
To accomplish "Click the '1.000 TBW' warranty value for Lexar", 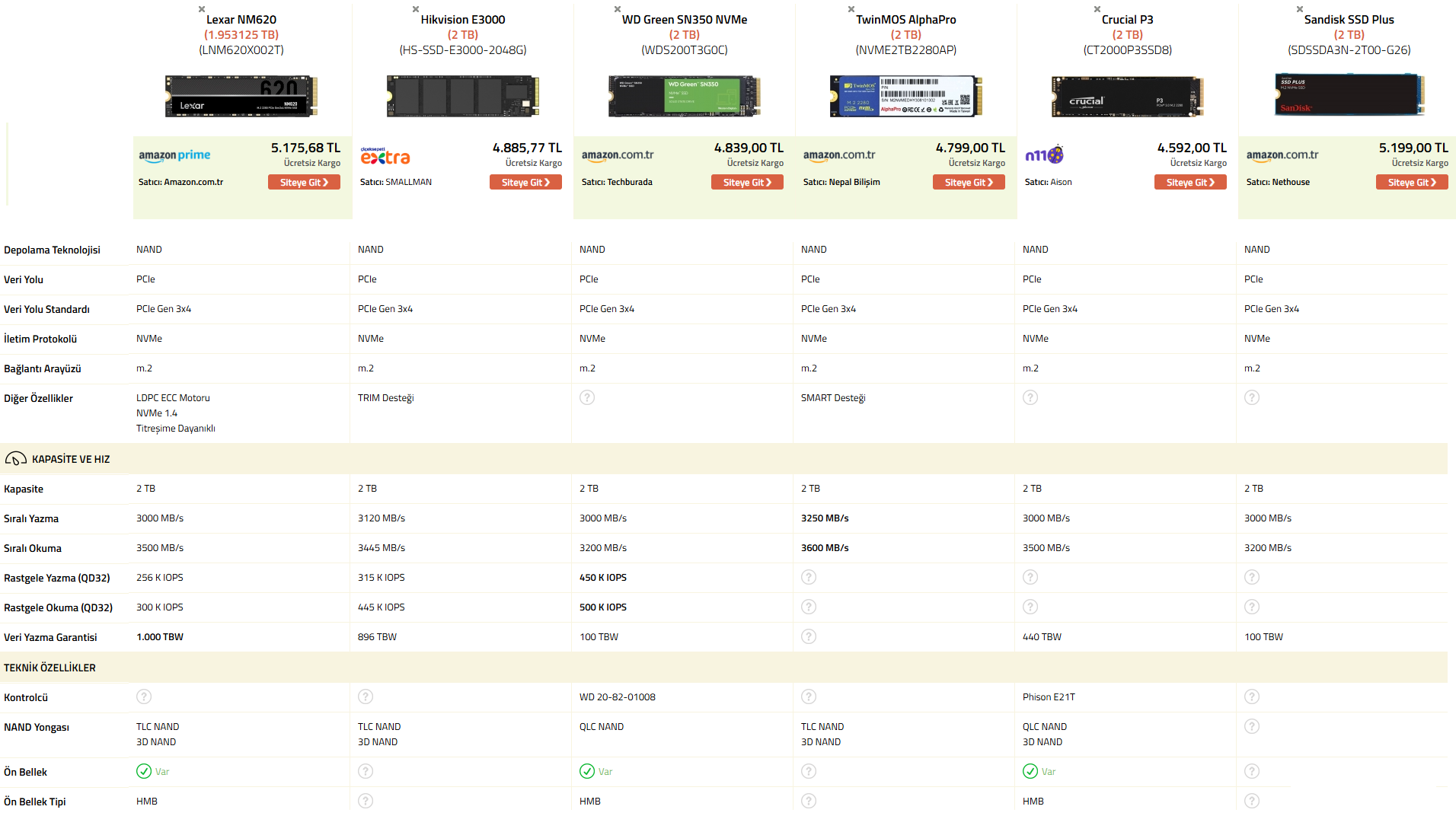I will (x=160, y=637).
